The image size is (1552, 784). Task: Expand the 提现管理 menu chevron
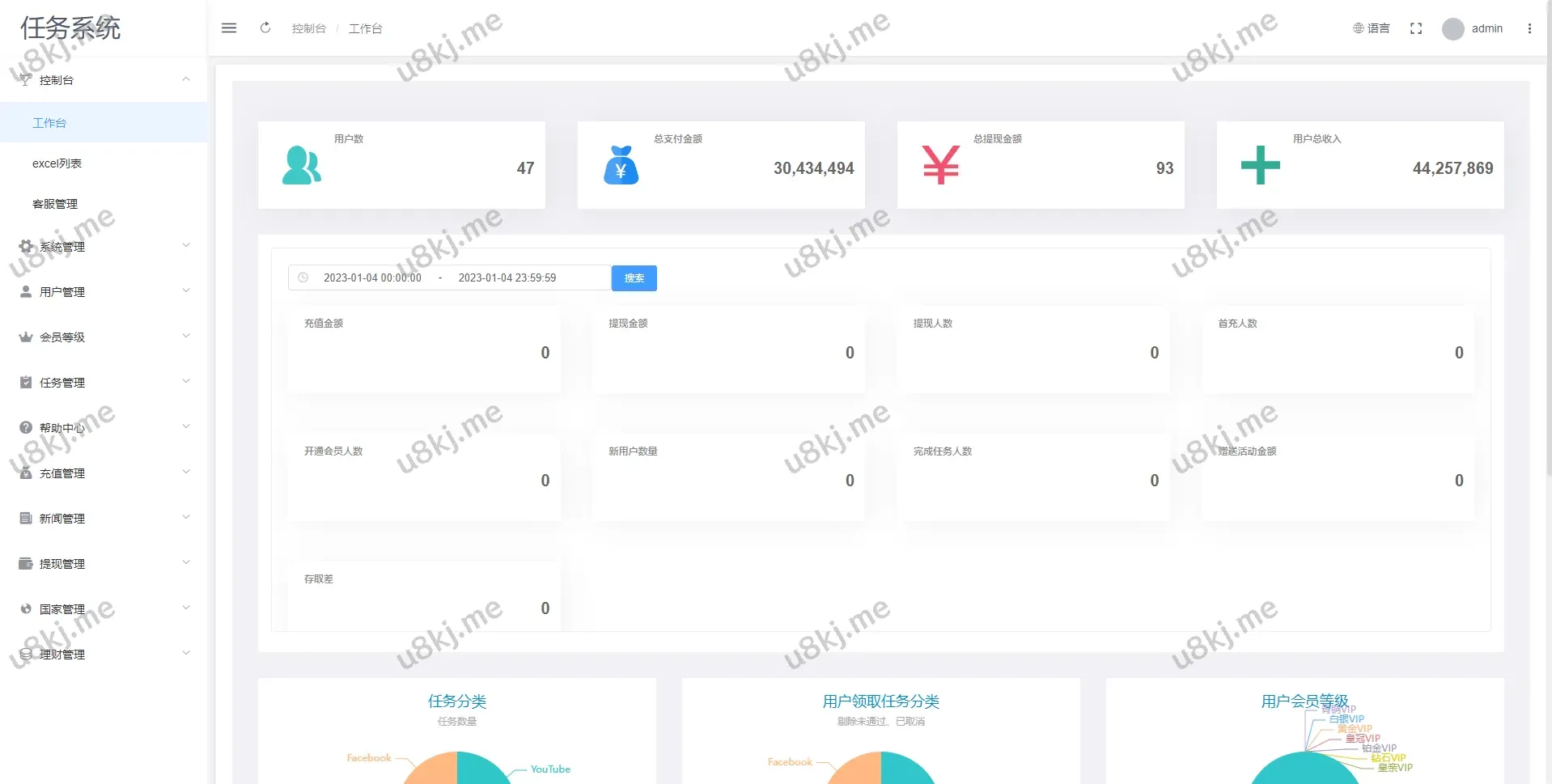tap(186, 563)
